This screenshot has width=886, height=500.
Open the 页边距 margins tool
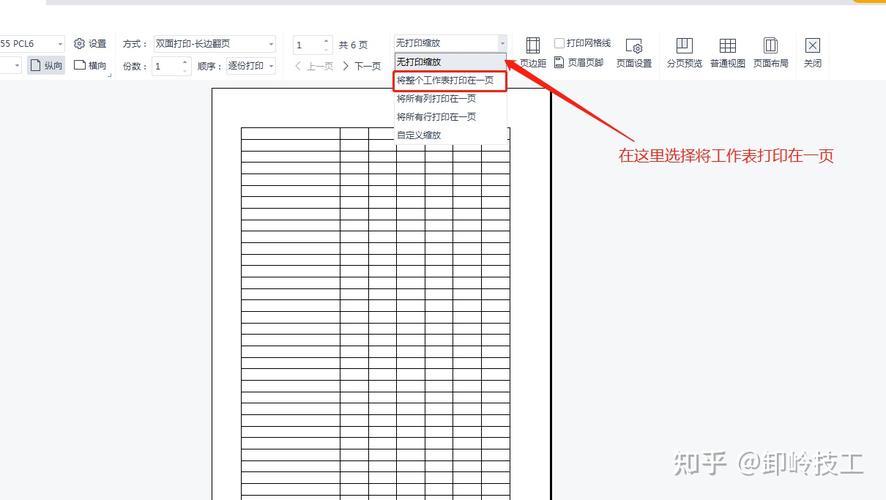533,52
